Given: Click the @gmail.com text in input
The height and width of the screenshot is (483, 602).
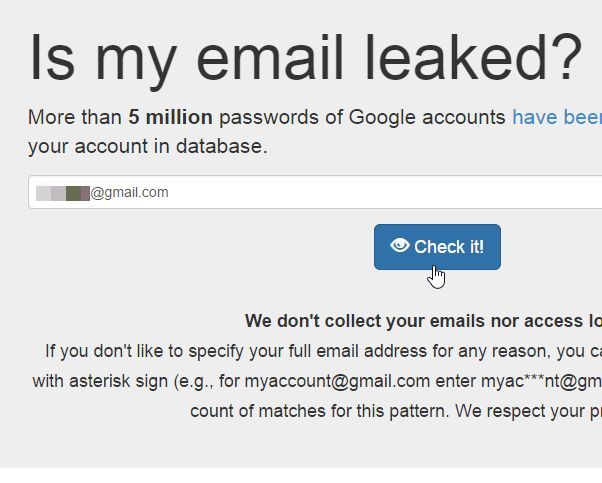Looking at the screenshot, I should (x=129, y=193).
